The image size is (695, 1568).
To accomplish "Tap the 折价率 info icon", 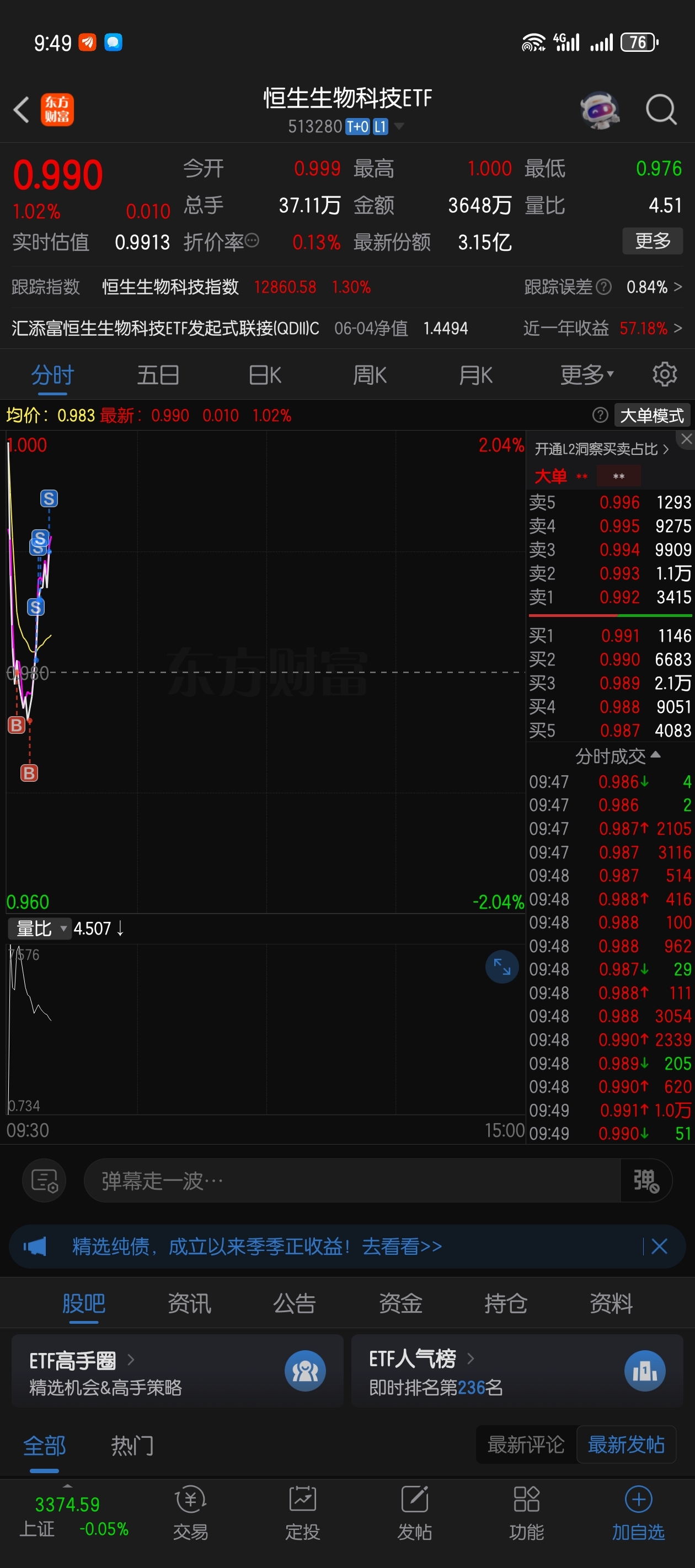I will click(252, 241).
